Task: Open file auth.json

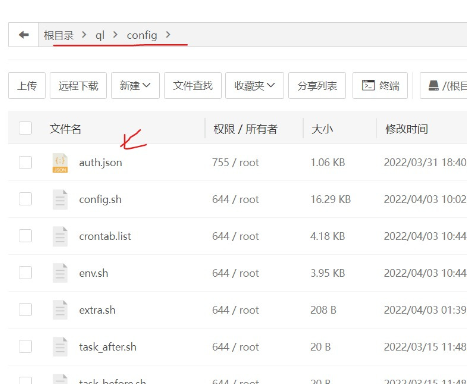Action: click(x=101, y=163)
